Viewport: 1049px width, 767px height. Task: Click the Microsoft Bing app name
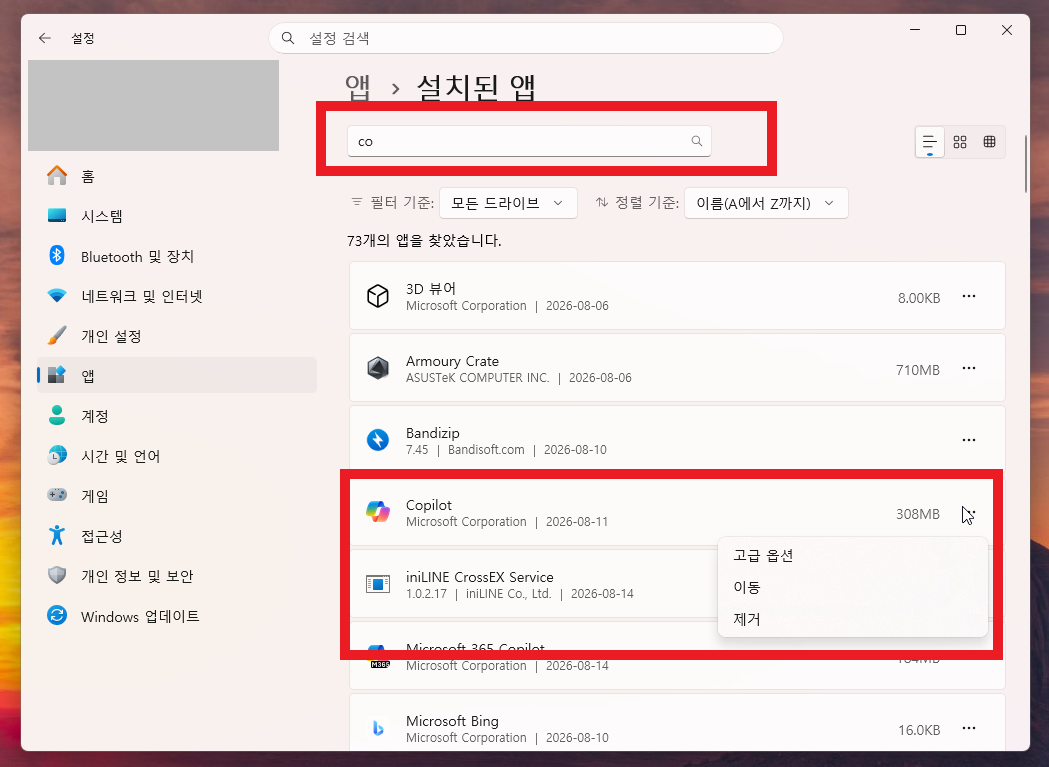coord(452,721)
